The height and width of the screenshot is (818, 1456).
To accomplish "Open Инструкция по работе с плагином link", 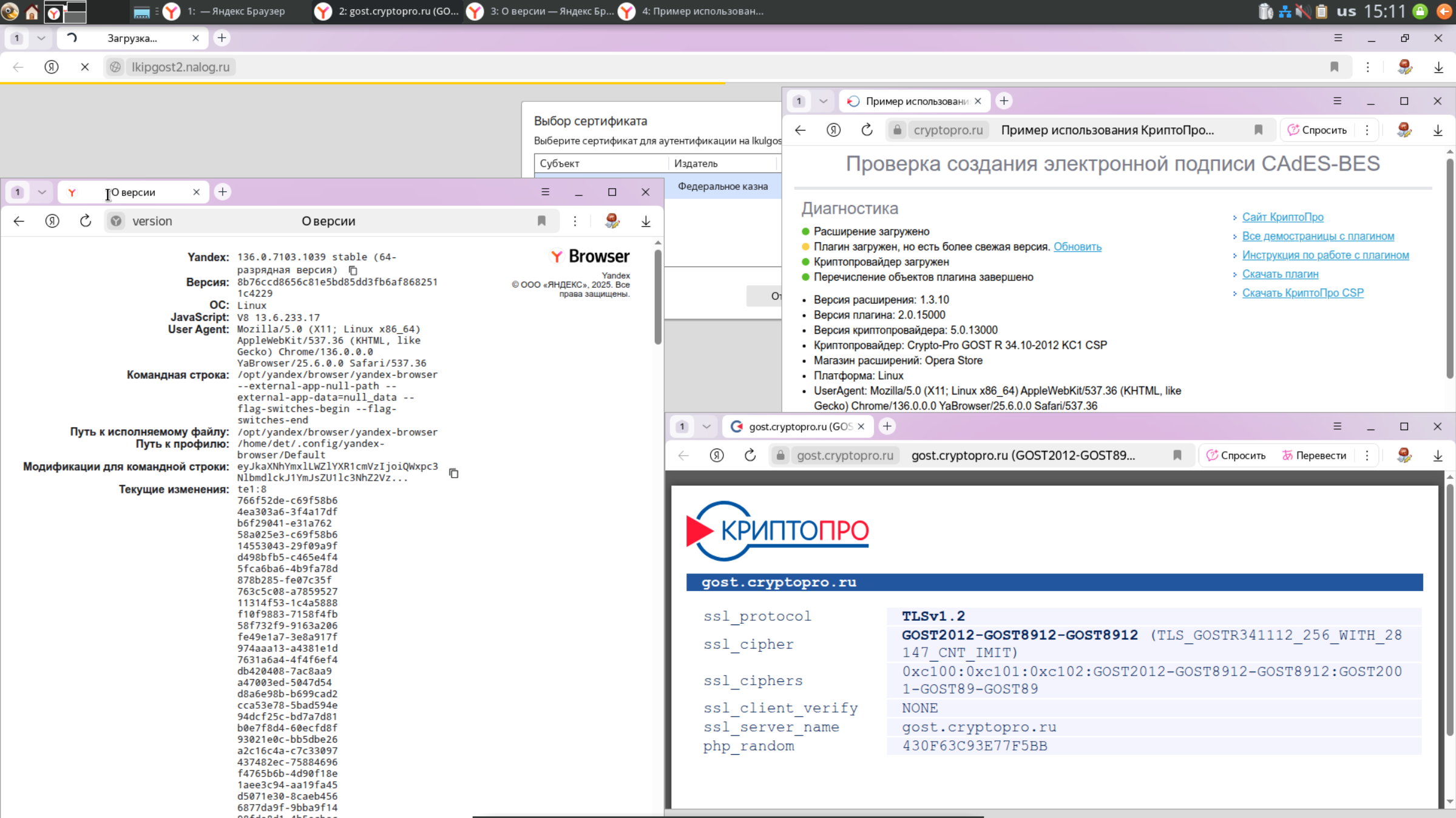I will click(x=1326, y=255).
